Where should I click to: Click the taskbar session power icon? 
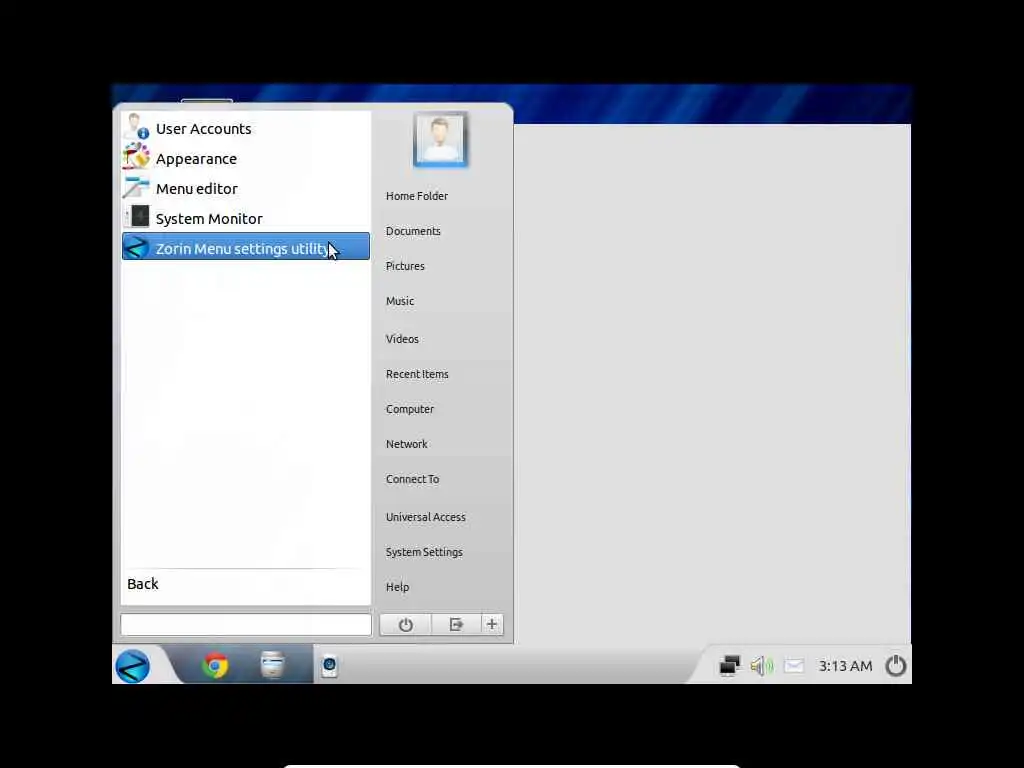pos(895,665)
